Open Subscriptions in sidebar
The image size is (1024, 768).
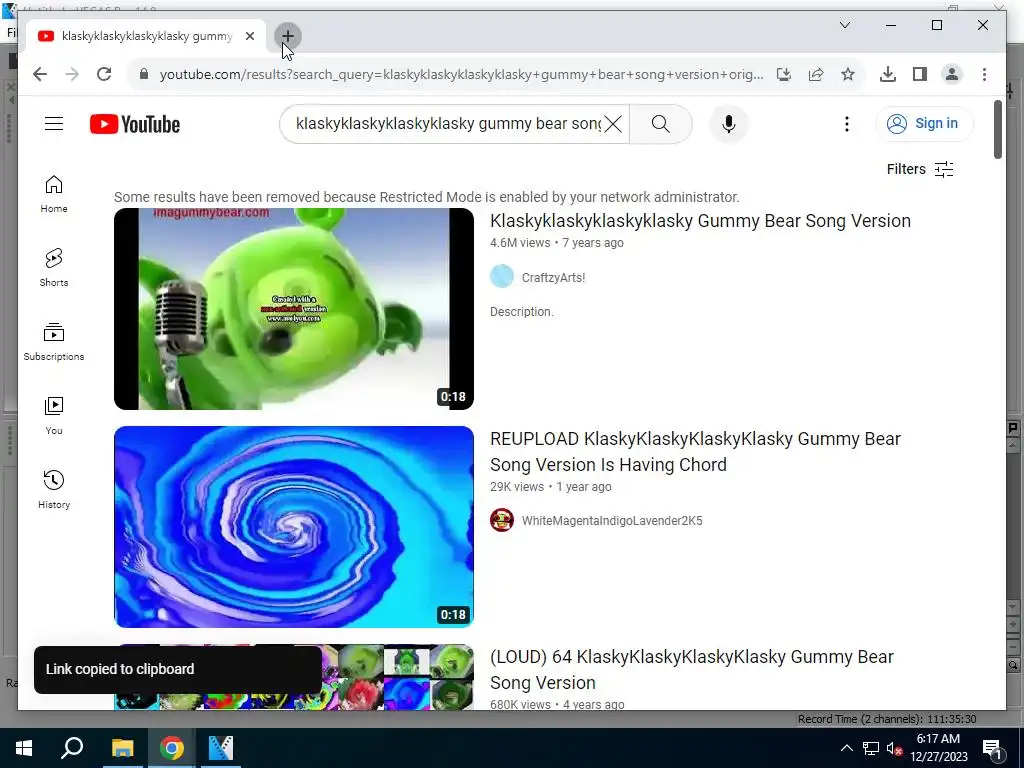point(54,342)
